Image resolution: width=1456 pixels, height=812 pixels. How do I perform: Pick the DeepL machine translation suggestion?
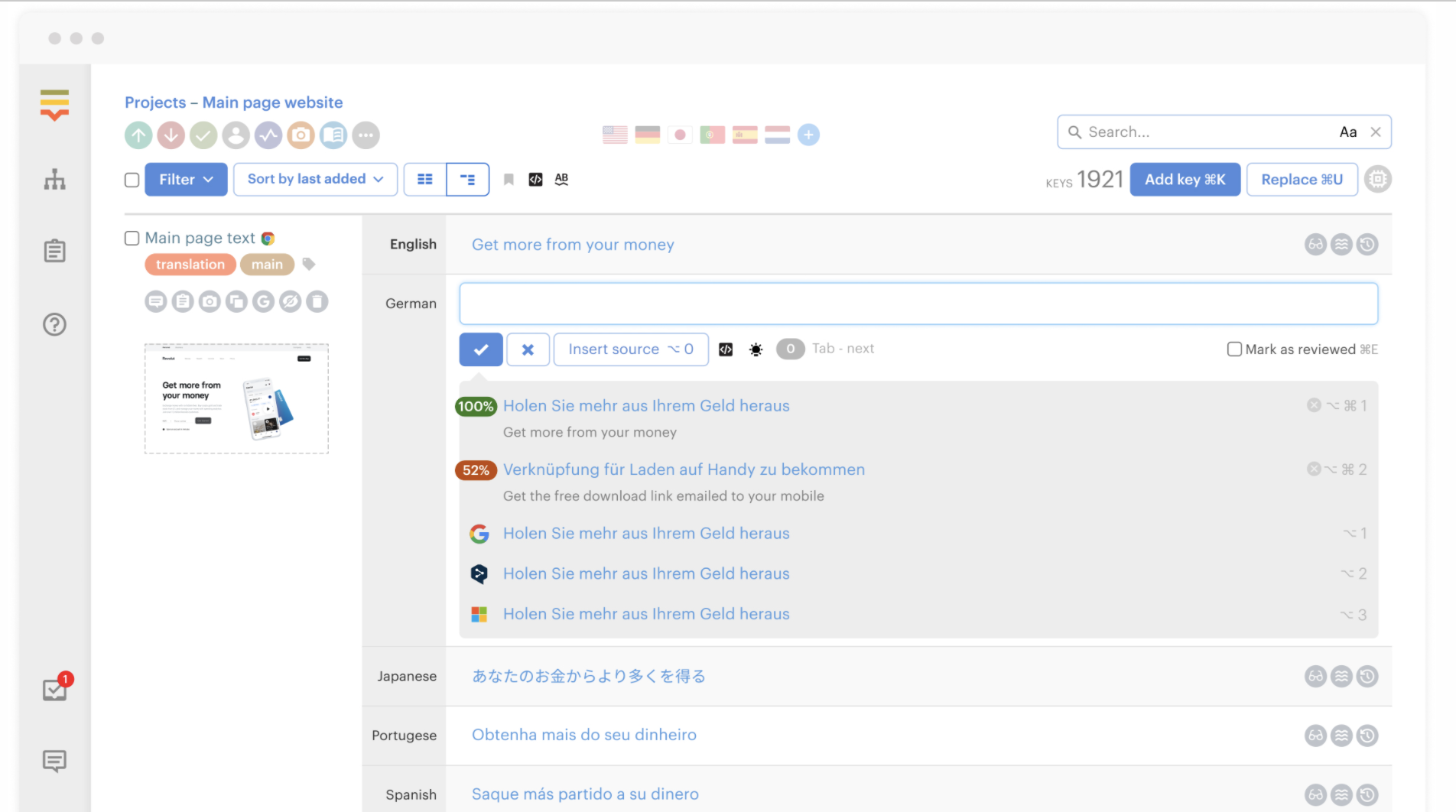(x=646, y=574)
